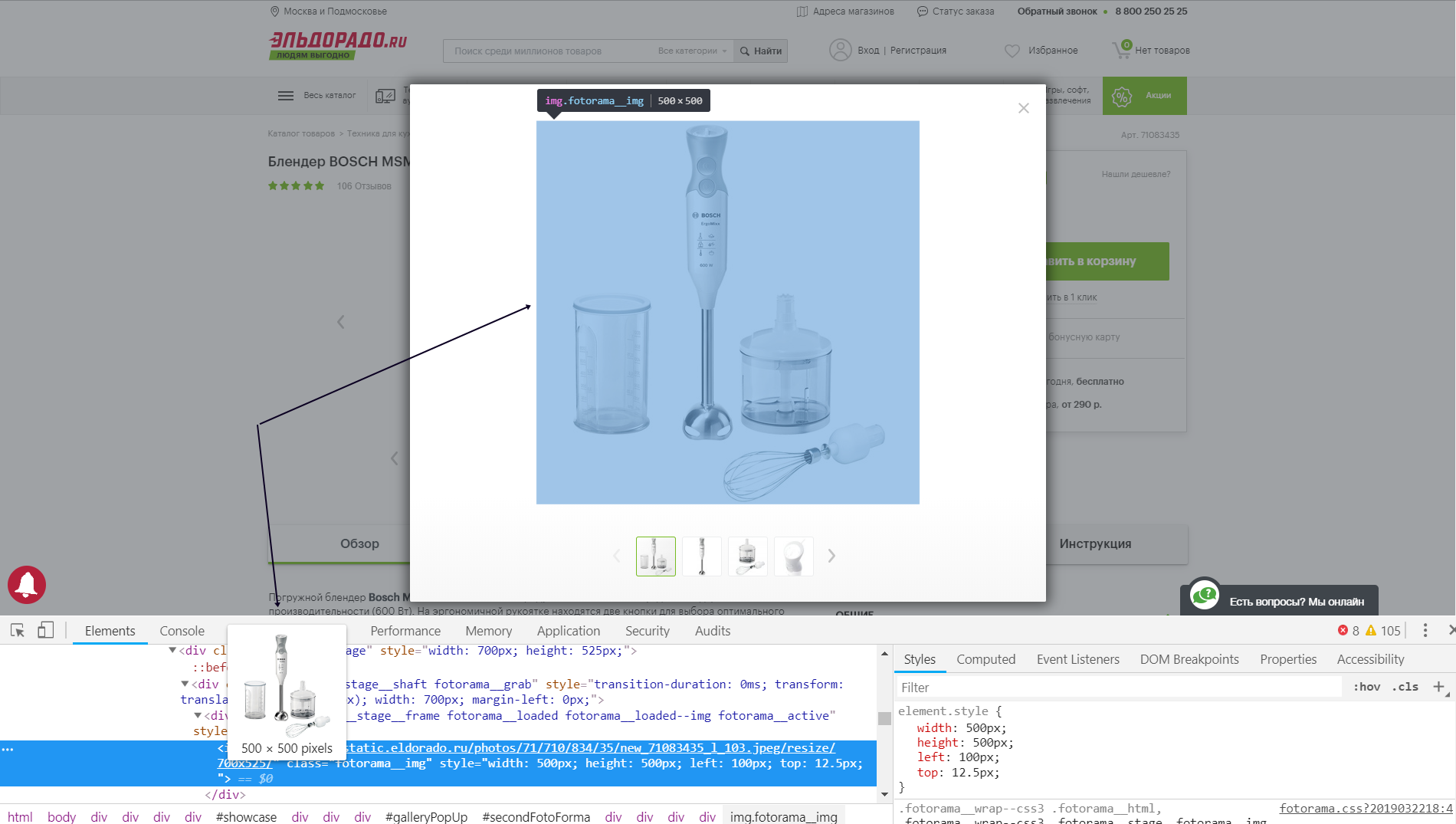Select the second gallery thumbnail
The width and height of the screenshot is (1456, 824).
coord(702,556)
